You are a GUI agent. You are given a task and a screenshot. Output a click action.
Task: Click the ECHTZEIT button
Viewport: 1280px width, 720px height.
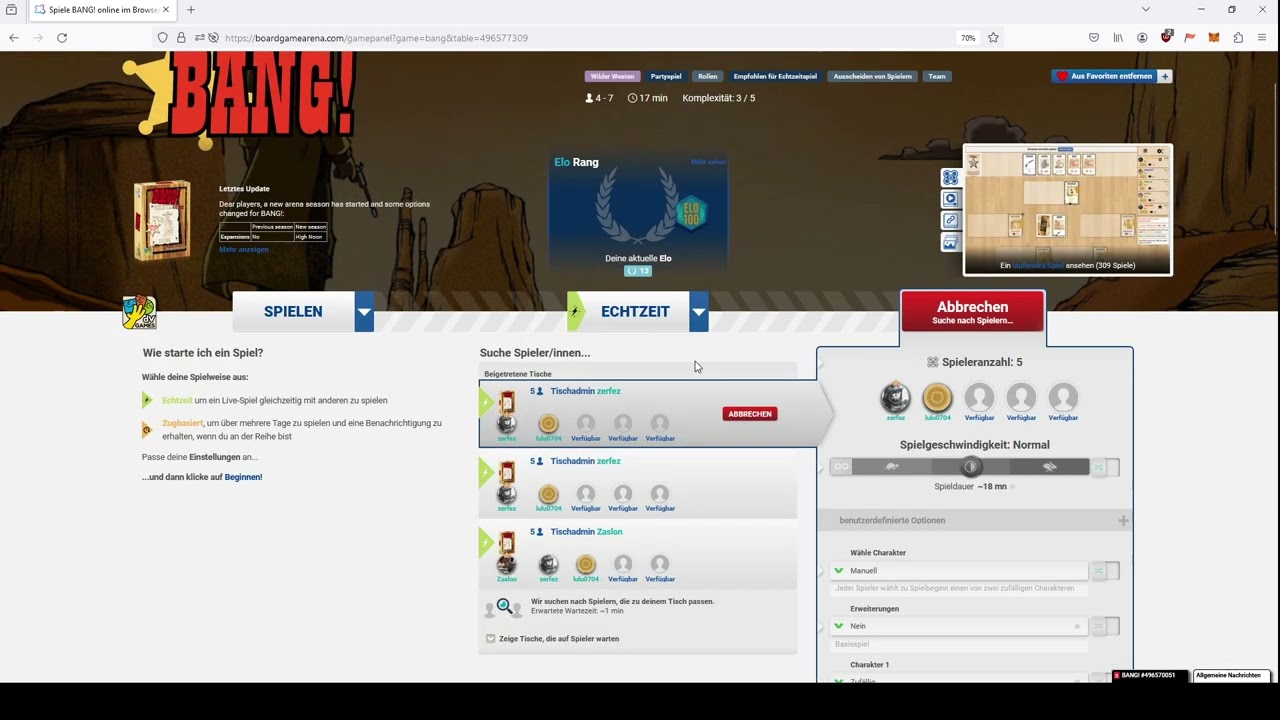635,312
